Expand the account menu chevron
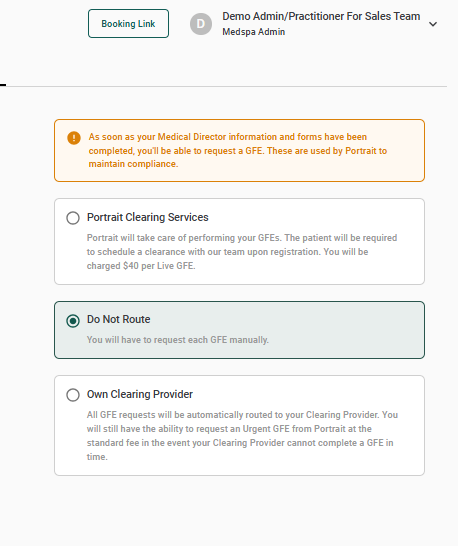 (433, 24)
